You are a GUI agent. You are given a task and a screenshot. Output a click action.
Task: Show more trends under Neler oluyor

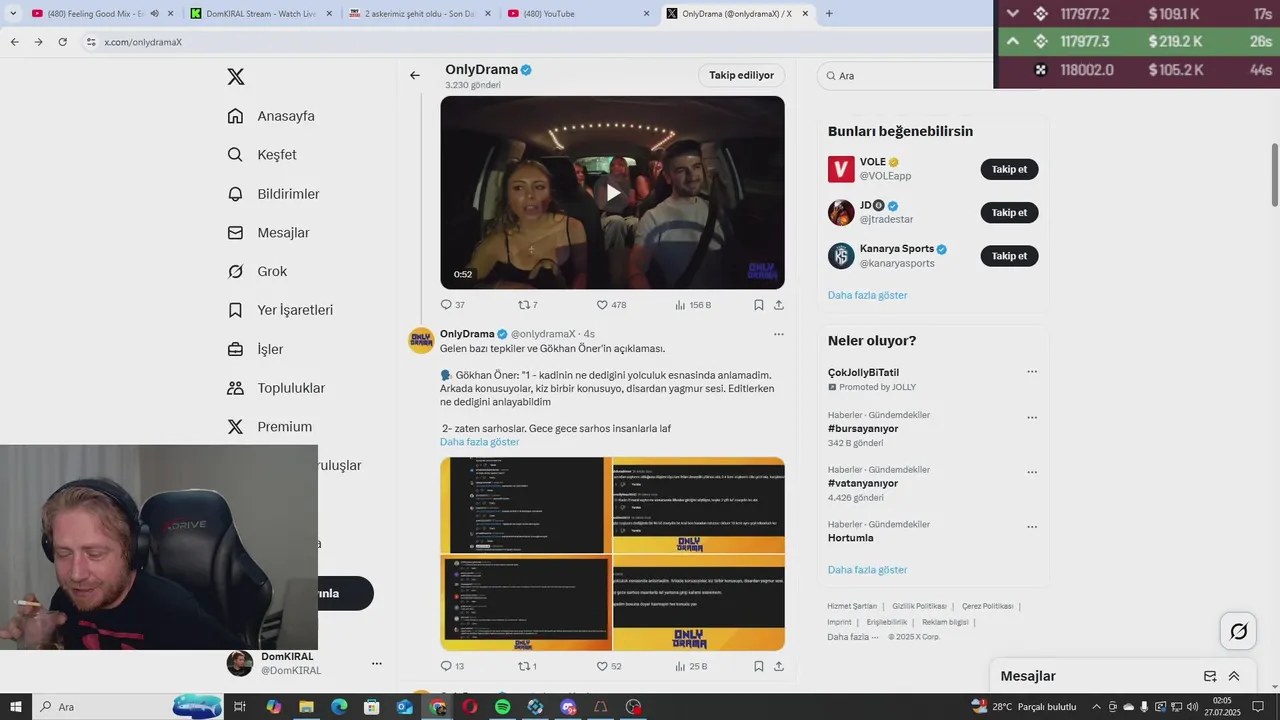point(867,570)
